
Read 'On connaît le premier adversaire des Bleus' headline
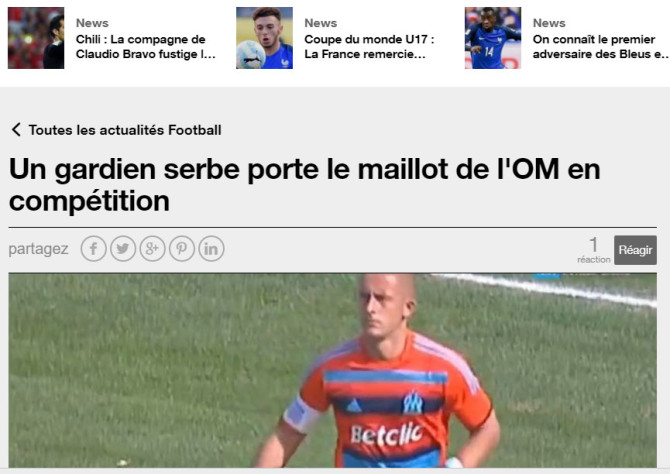(600, 47)
